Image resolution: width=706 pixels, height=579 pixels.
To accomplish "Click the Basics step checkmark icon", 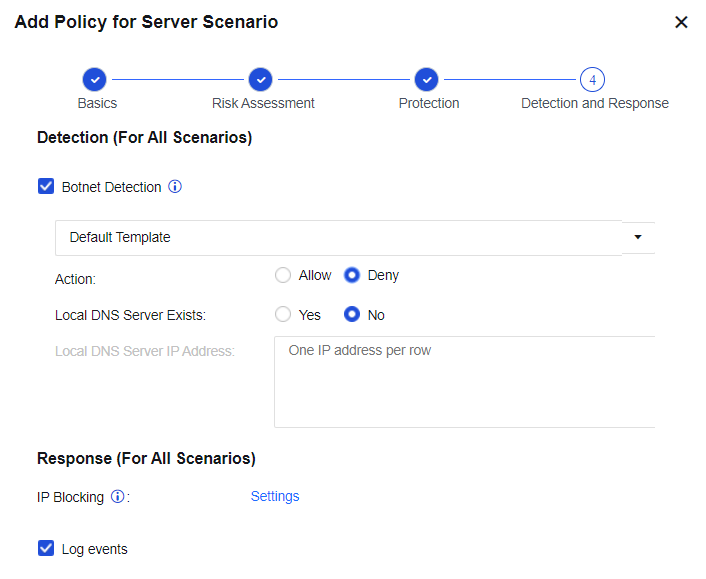I will tap(93, 79).
